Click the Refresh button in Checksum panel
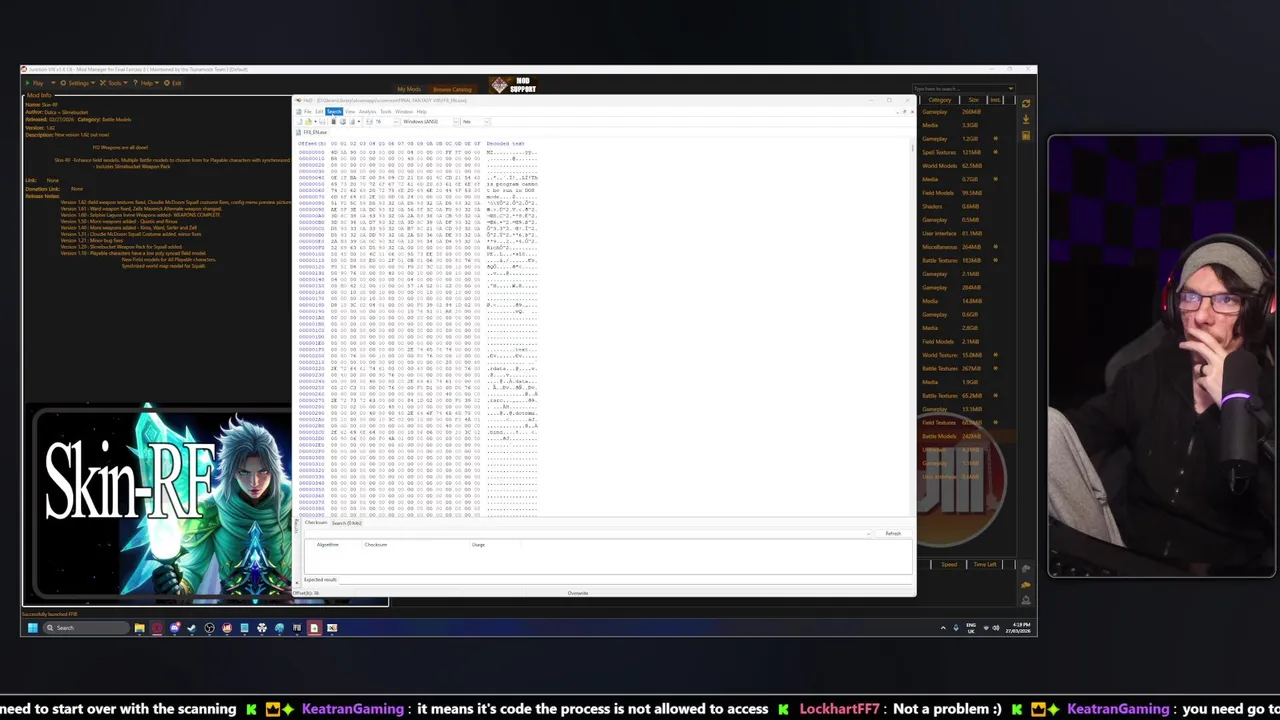 coord(893,533)
